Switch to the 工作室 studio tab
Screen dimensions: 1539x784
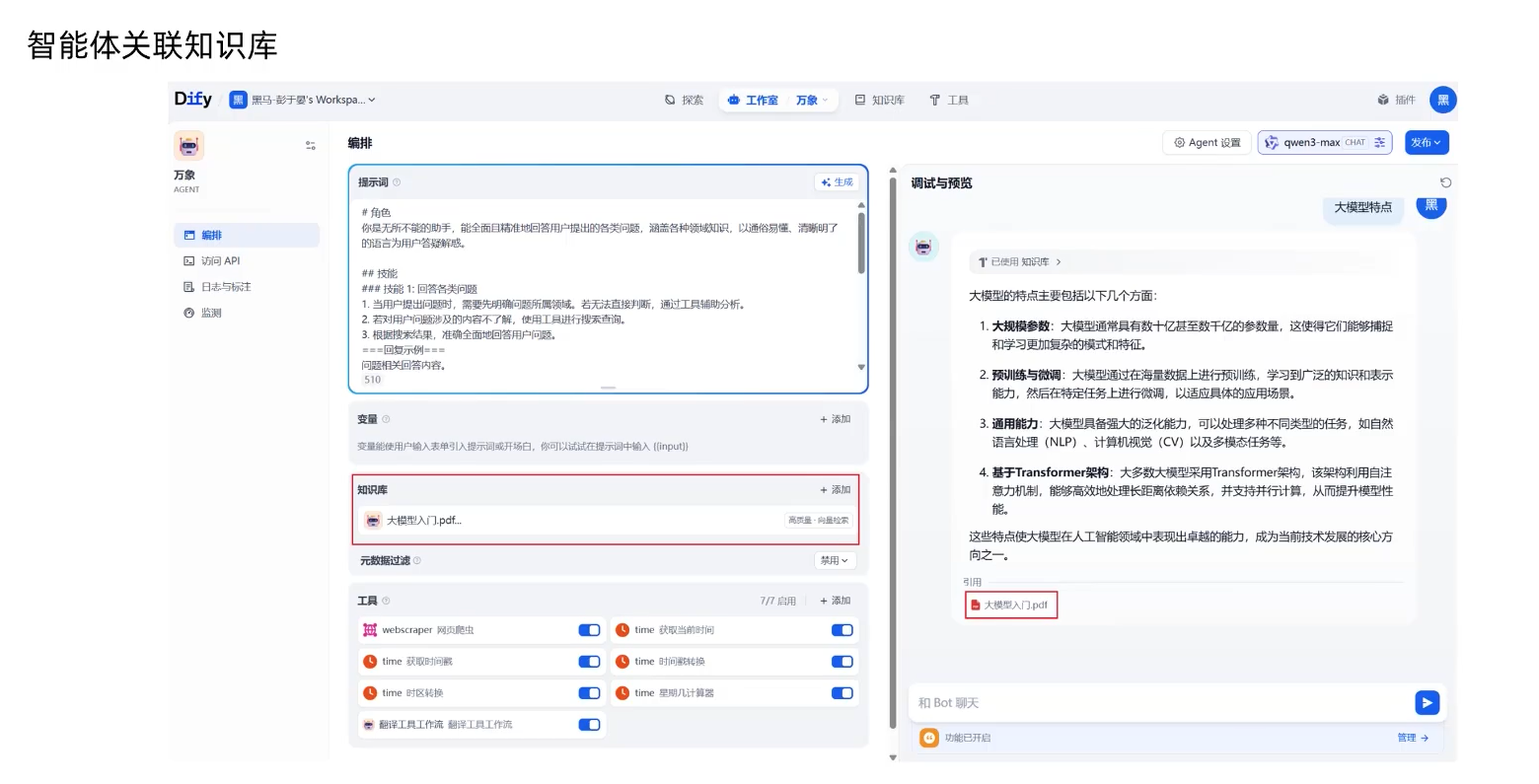point(753,100)
